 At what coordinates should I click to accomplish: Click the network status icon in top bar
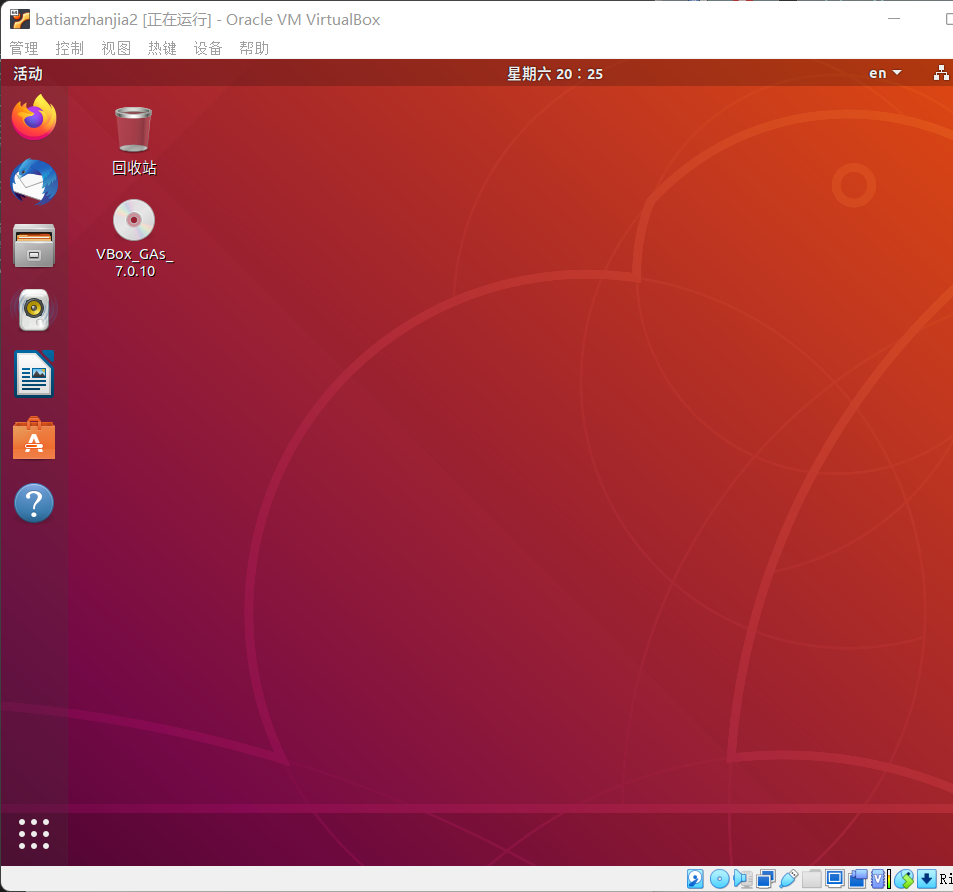pyautogui.click(x=941, y=74)
